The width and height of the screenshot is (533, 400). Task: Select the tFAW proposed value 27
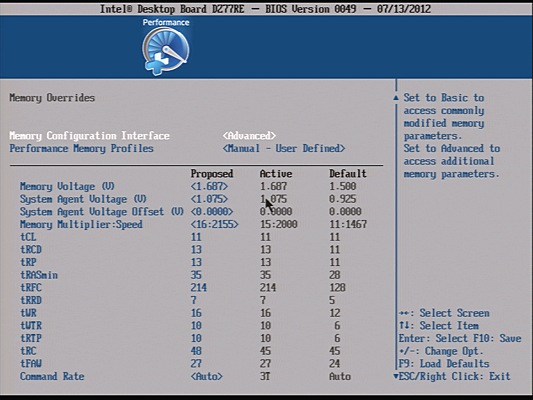(196, 363)
